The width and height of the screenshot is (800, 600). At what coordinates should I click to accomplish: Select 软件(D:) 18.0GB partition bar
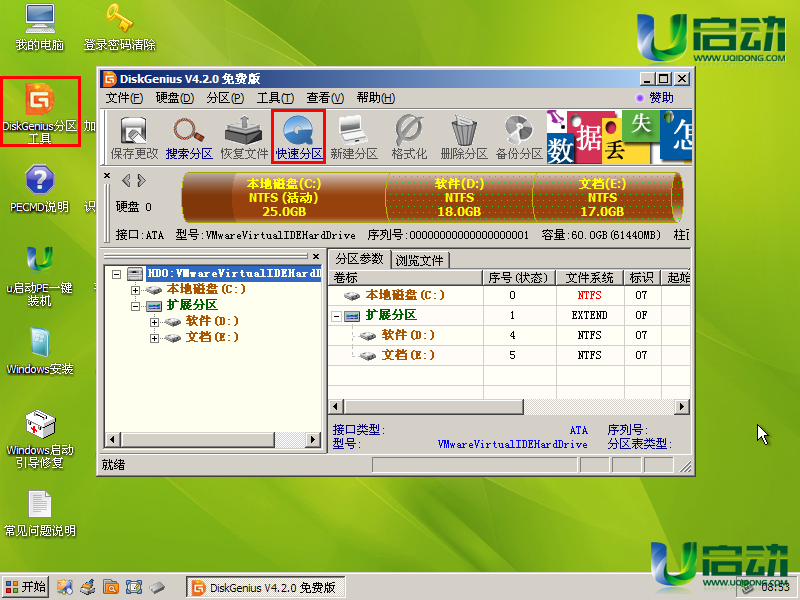click(459, 197)
